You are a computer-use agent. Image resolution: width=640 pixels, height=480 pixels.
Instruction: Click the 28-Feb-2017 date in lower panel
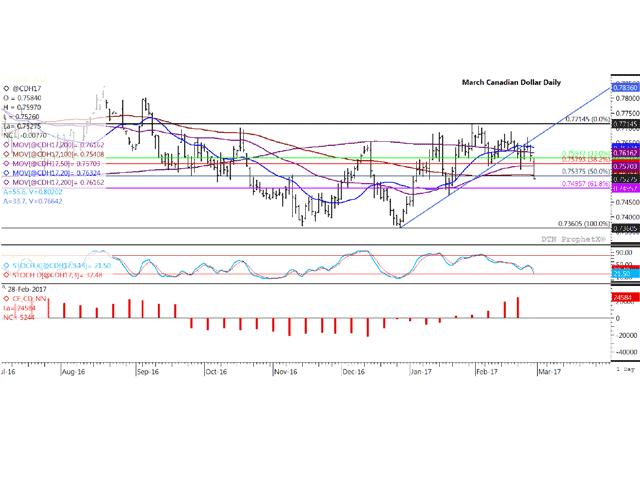click(27, 289)
